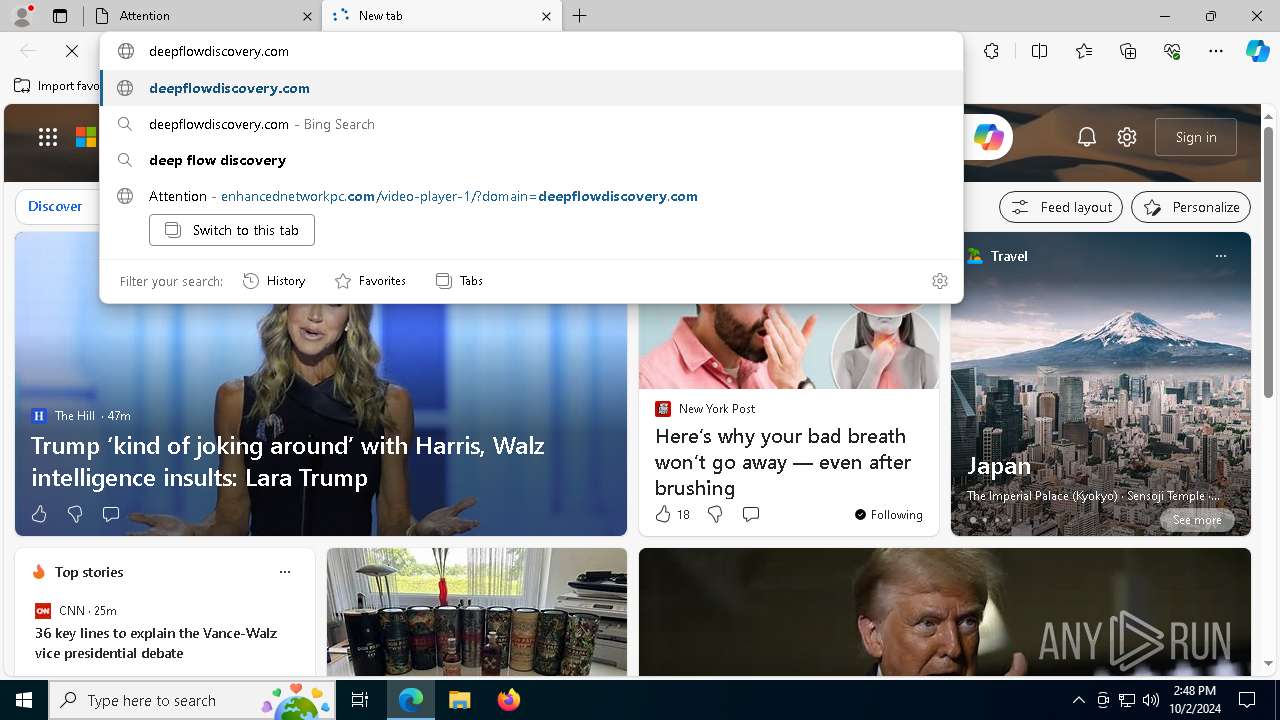Toggle the Split screen icon
Screen dimensions: 1280x720
click(x=1039, y=51)
